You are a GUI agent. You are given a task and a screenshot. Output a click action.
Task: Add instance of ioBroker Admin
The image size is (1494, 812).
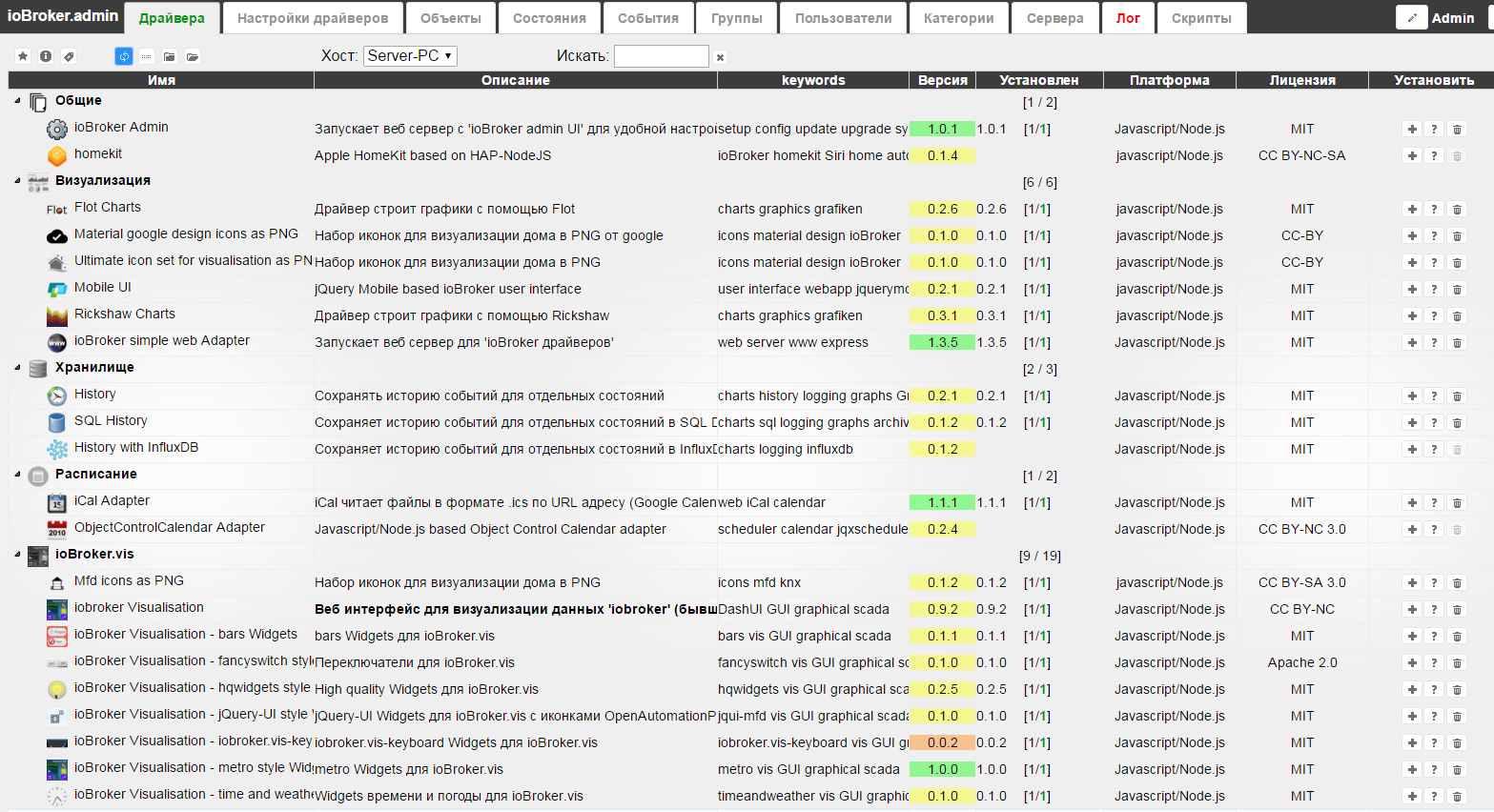click(1412, 129)
